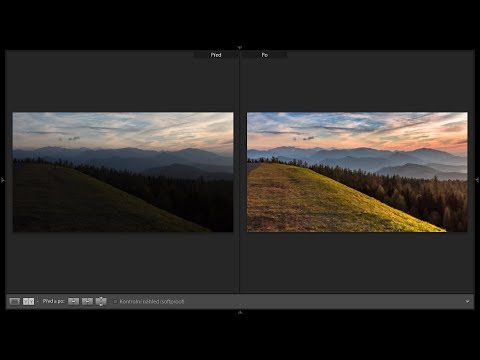Switch to Loupe single-image view
Screen dimensions: 480x360
(x=15, y=301)
